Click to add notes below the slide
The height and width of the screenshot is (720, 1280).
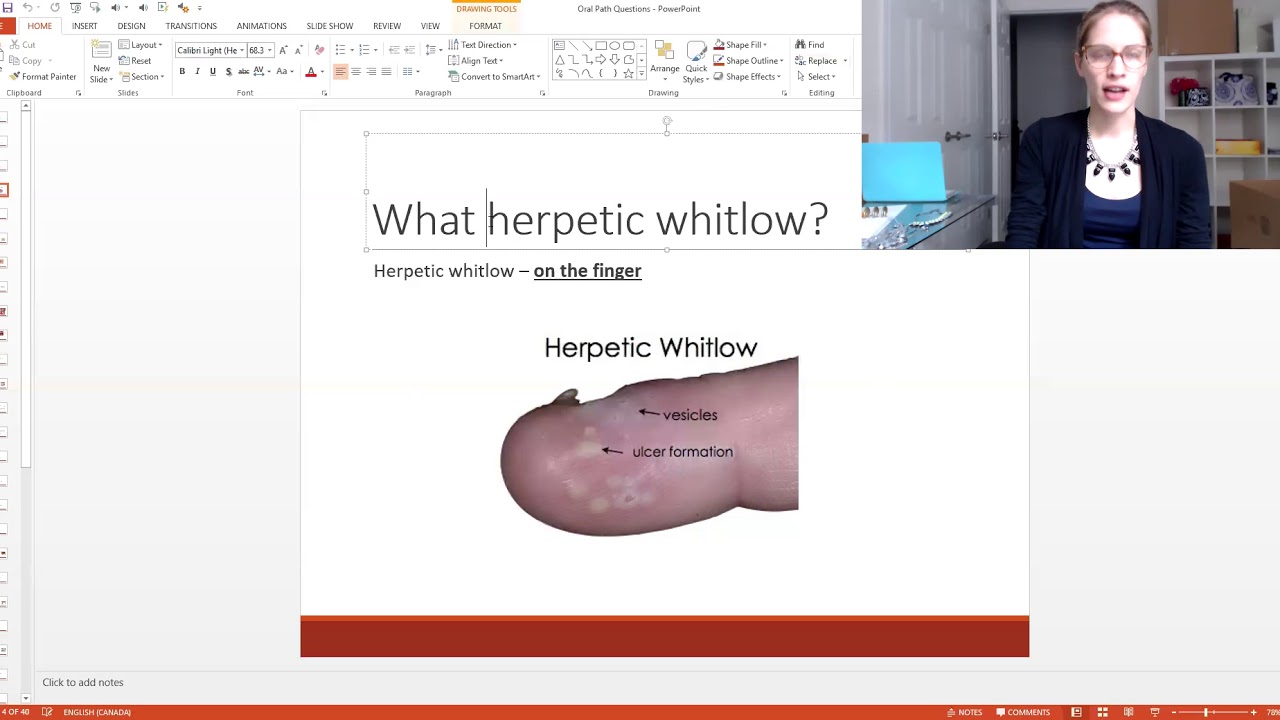click(83, 682)
